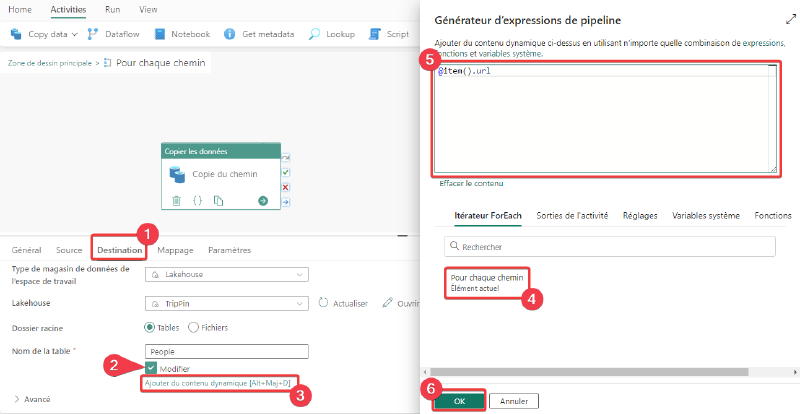Toggle the Modifier checkbox
The height and width of the screenshot is (414, 800).
coord(151,368)
